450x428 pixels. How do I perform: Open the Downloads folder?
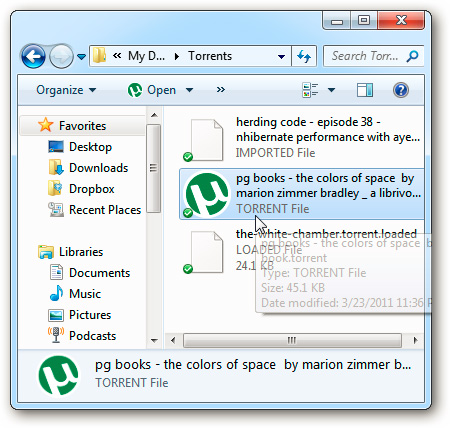tap(98, 168)
